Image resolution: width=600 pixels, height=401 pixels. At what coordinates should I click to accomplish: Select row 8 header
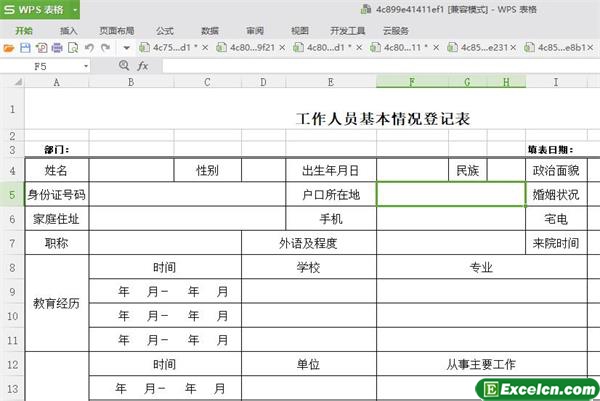coord(12,267)
